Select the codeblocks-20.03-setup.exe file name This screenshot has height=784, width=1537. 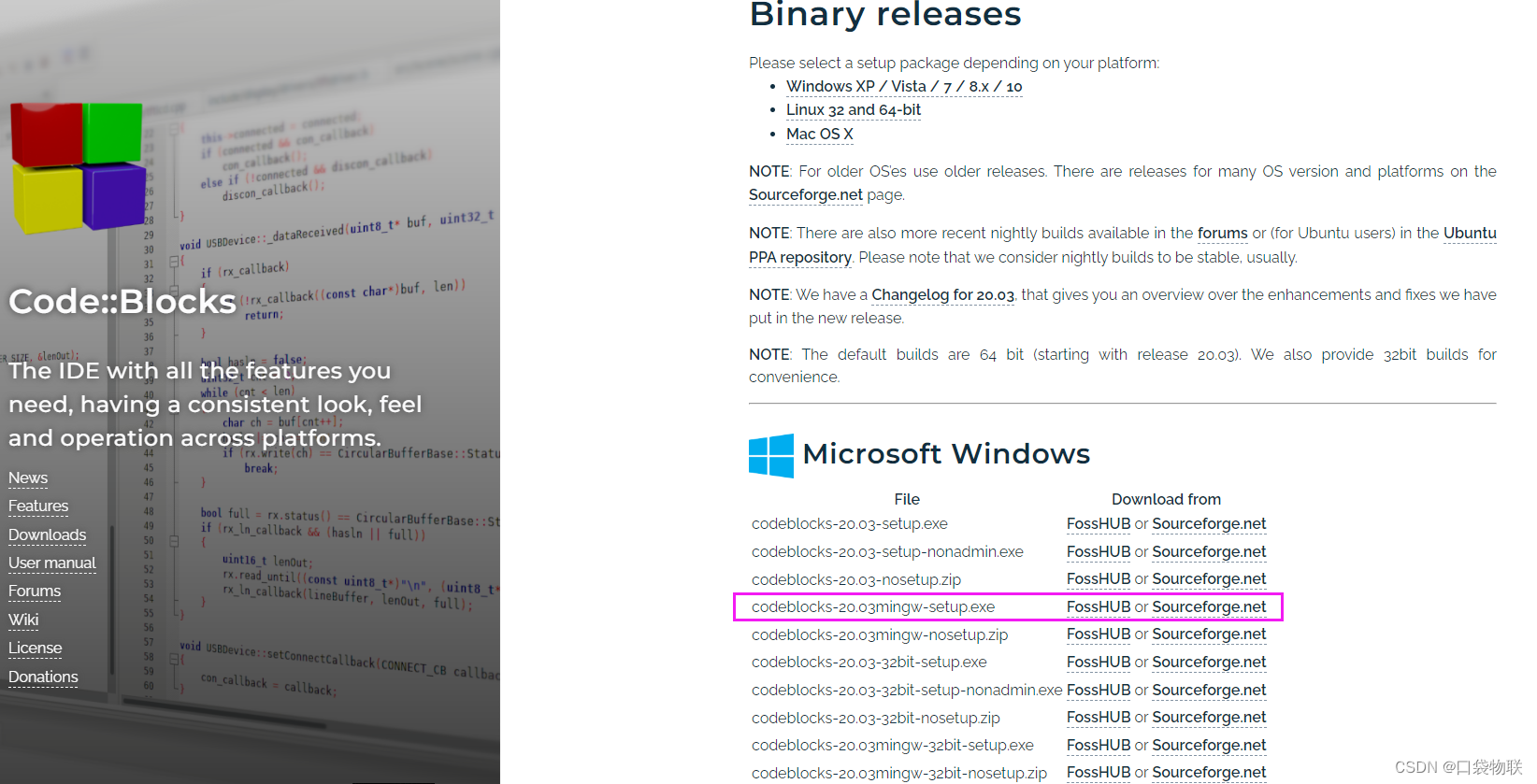(850, 524)
